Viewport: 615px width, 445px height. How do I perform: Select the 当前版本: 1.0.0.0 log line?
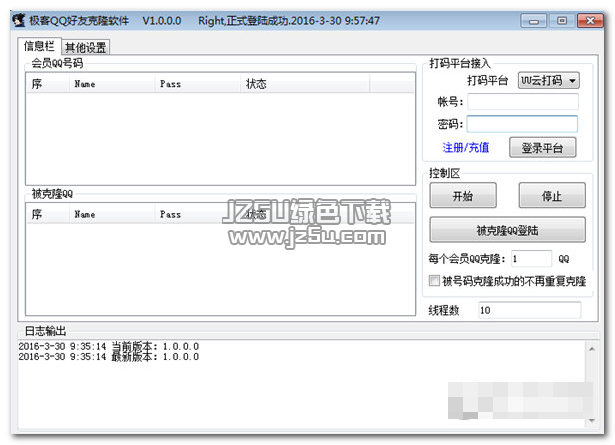[x=109, y=346]
